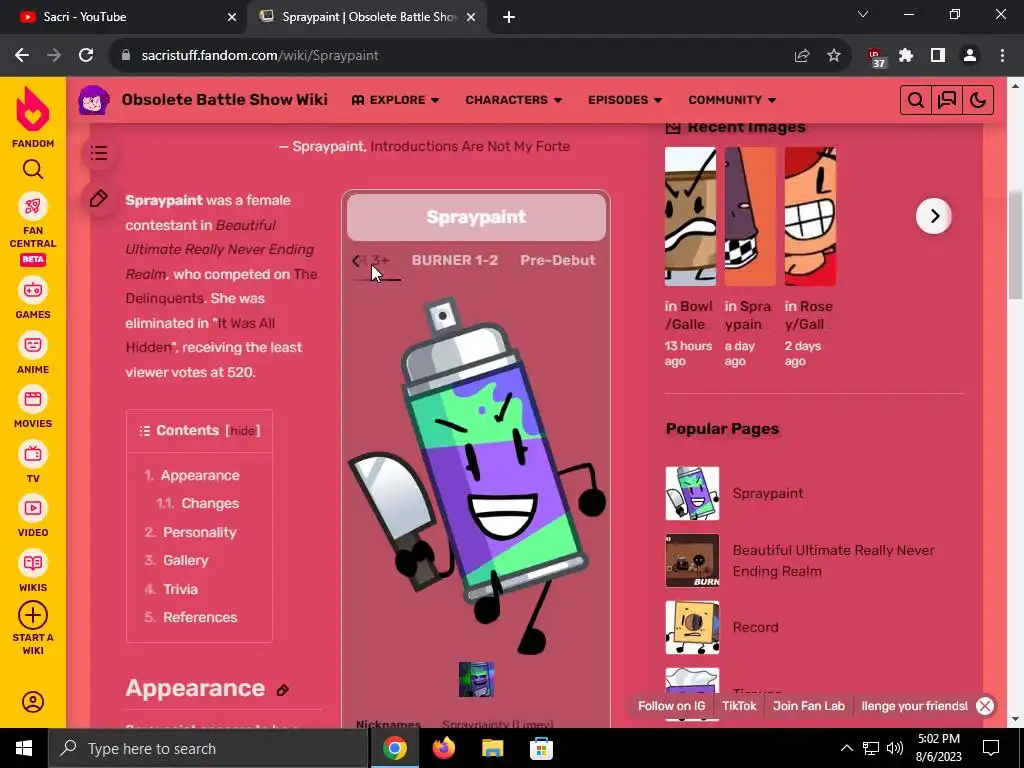Go to the Appearance contents entry
Image resolution: width=1024 pixels, height=768 pixels.
[x=200, y=475]
